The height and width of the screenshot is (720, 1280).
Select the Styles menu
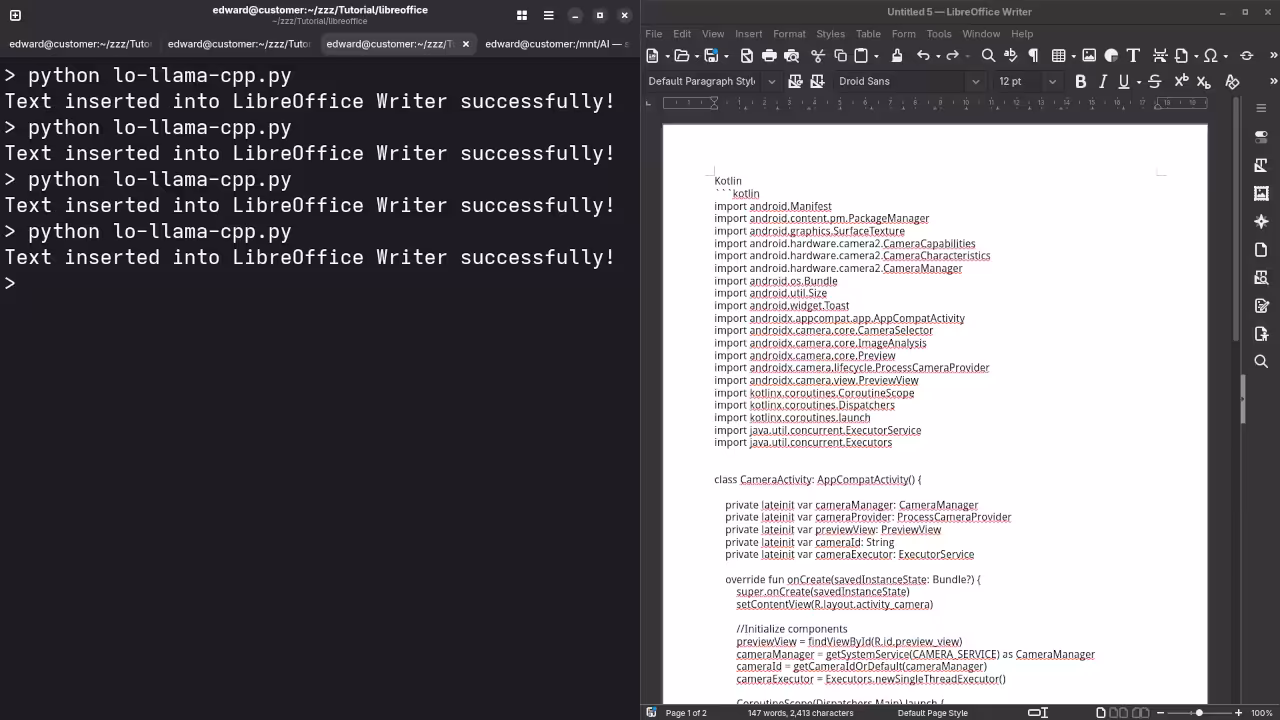click(x=830, y=33)
